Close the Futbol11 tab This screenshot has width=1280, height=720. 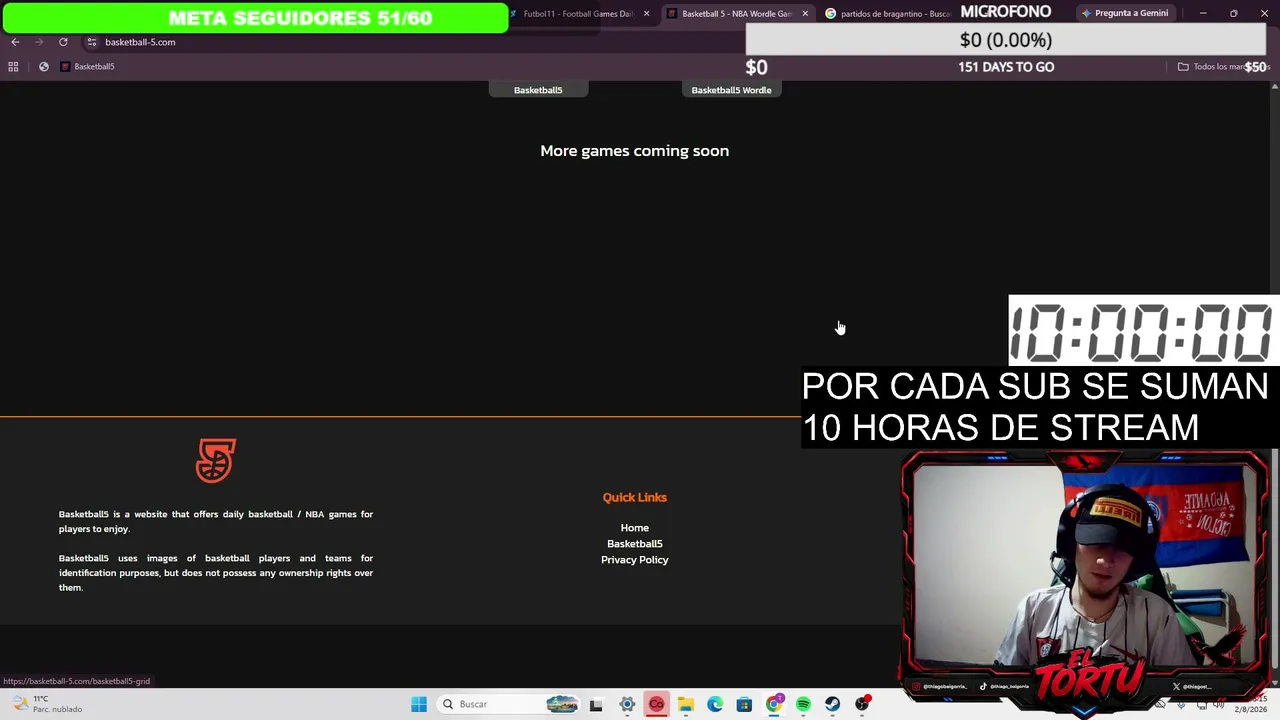(646, 14)
